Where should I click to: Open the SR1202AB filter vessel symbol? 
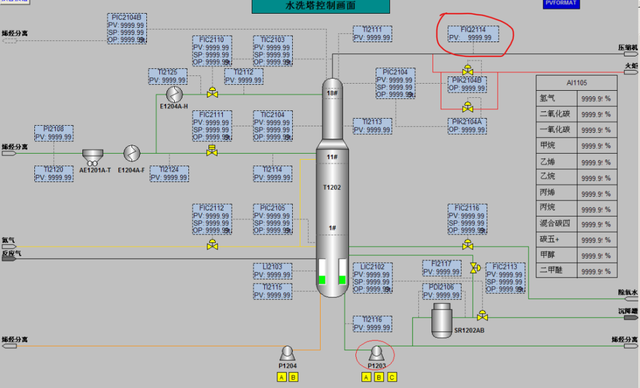click(442, 321)
